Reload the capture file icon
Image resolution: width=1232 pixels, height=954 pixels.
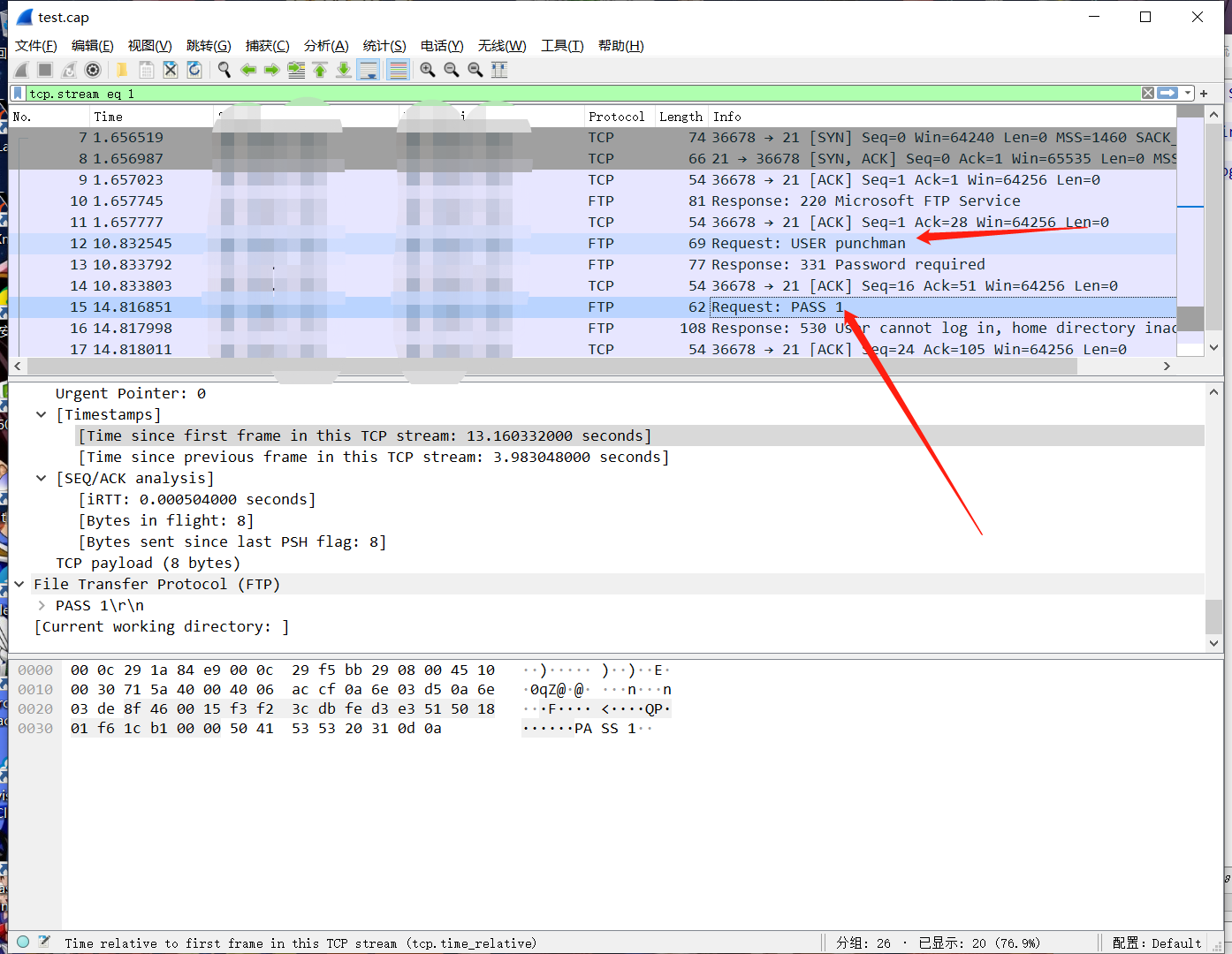[x=194, y=70]
